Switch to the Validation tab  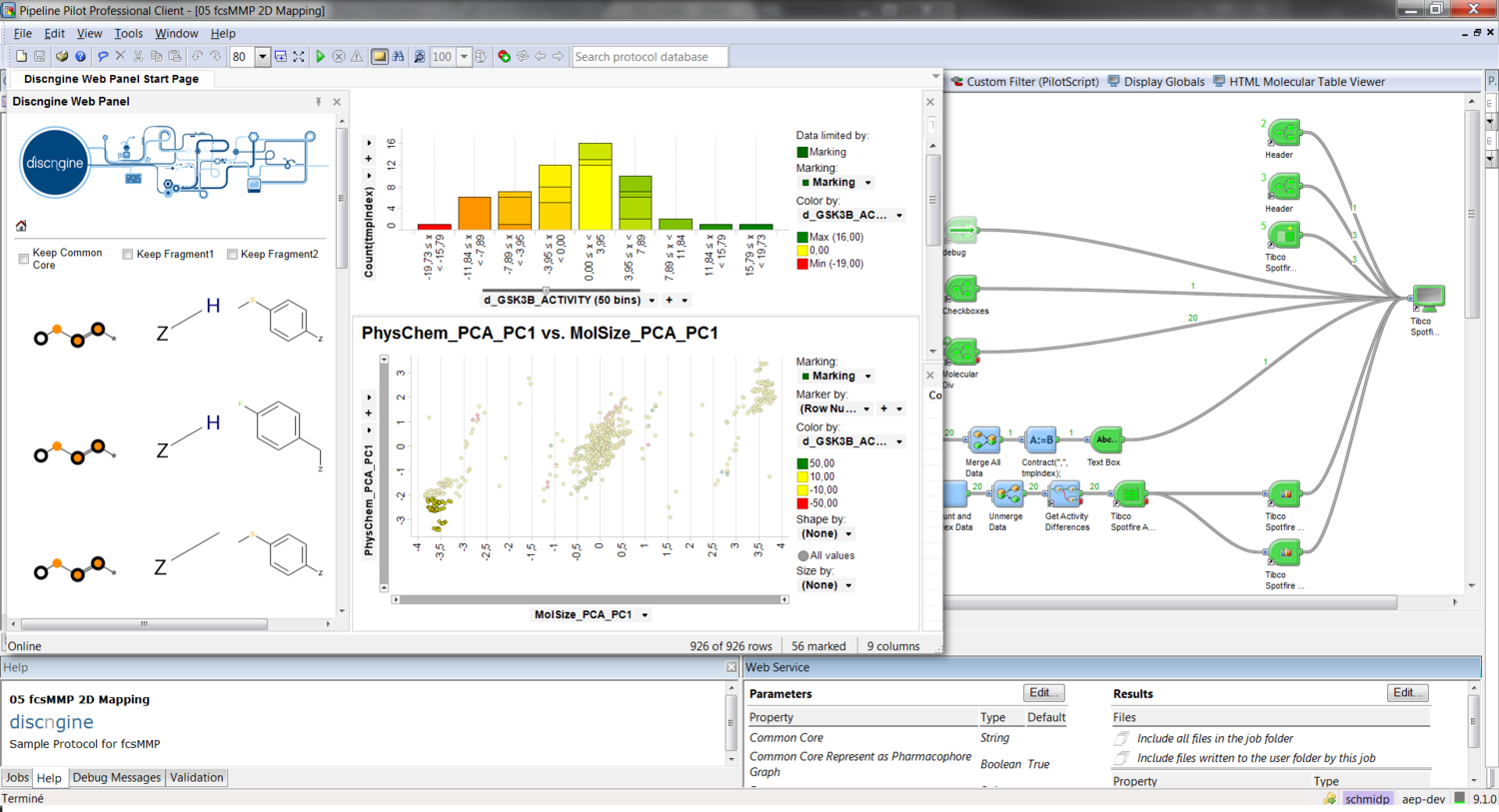click(x=196, y=777)
